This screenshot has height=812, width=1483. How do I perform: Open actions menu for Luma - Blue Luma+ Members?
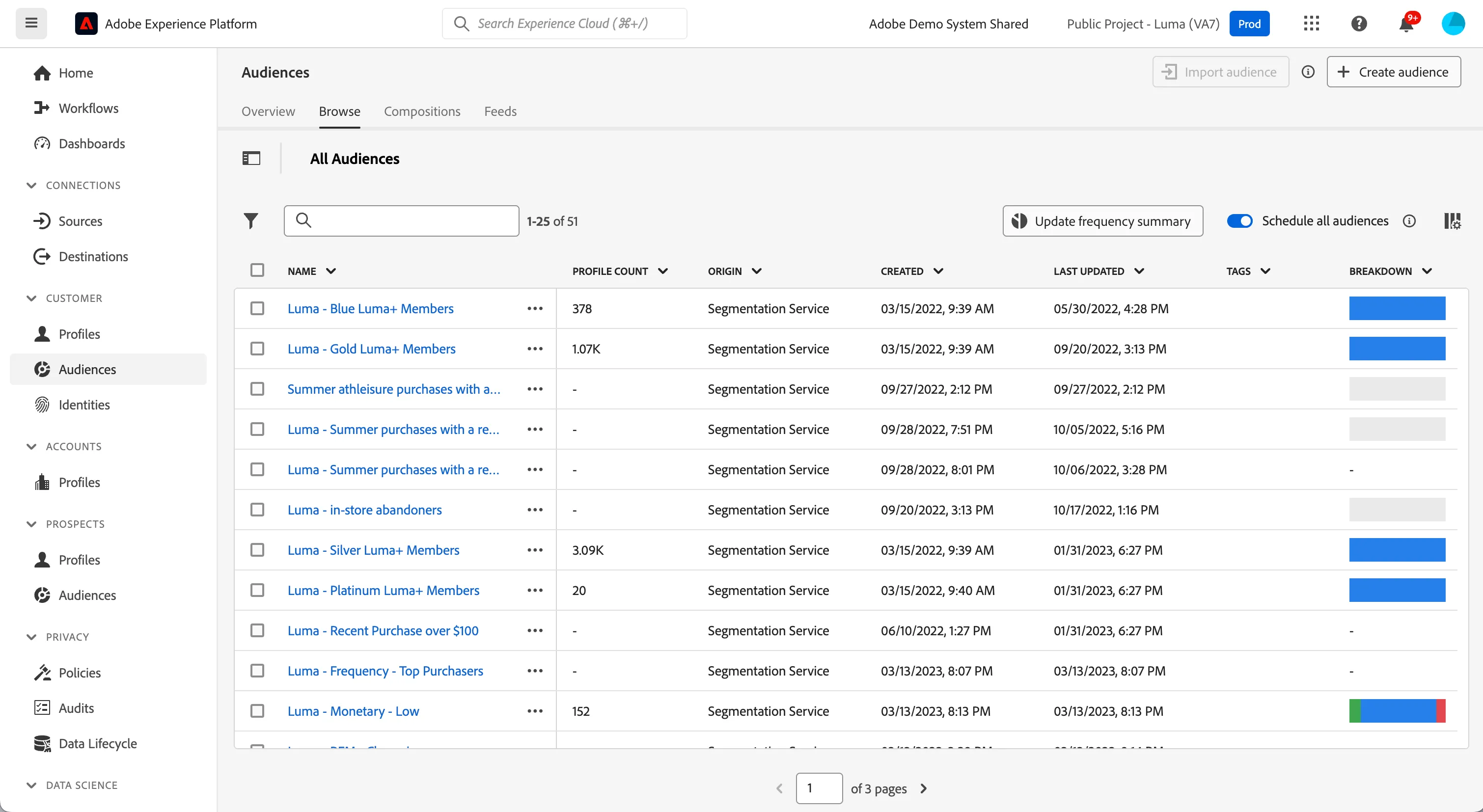coord(535,308)
